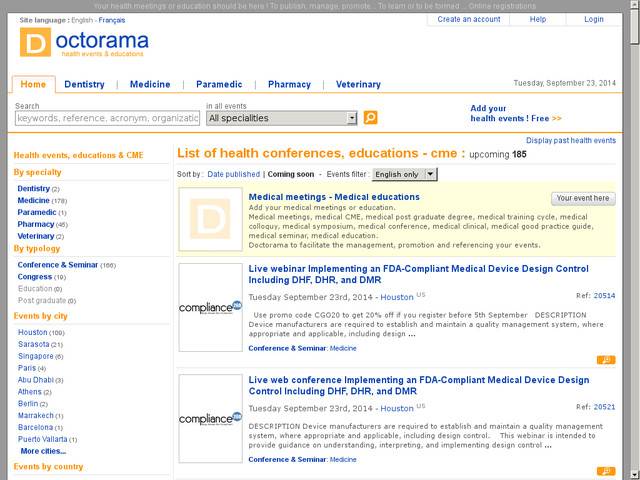The height and width of the screenshot is (480, 640).
Task: Open the Medicine tab
Action: pyautogui.click(x=150, y=84)
